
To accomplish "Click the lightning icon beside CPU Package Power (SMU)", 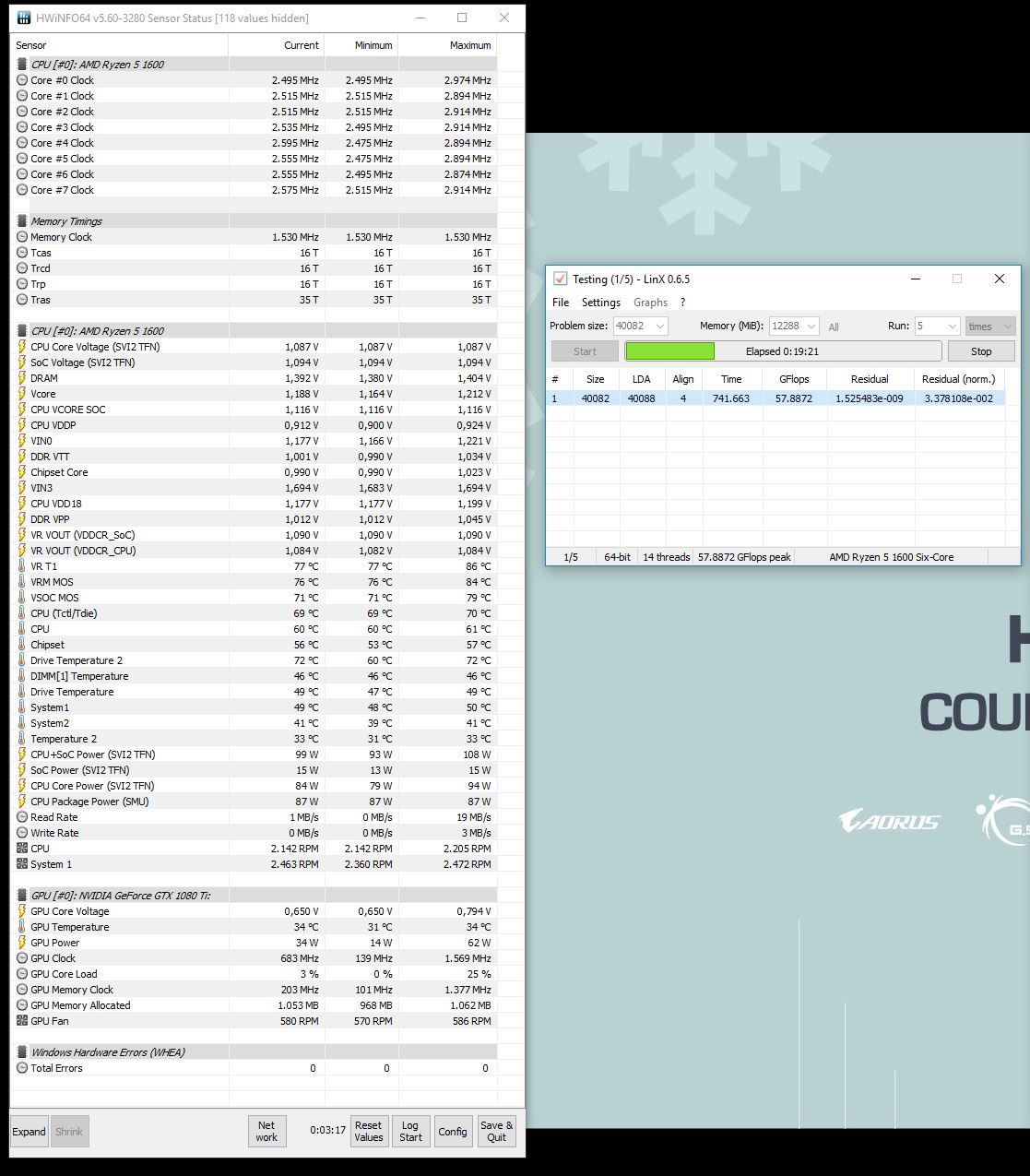I will pos(22,802).
